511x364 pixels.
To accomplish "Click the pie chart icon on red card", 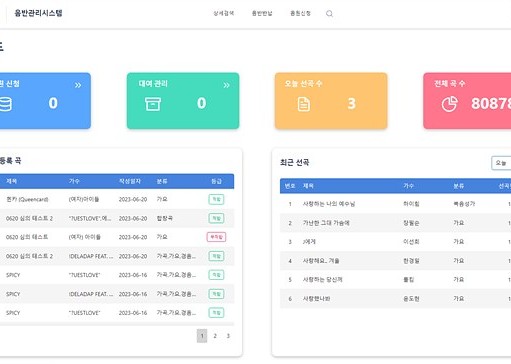I will click(x=449, y=104).
